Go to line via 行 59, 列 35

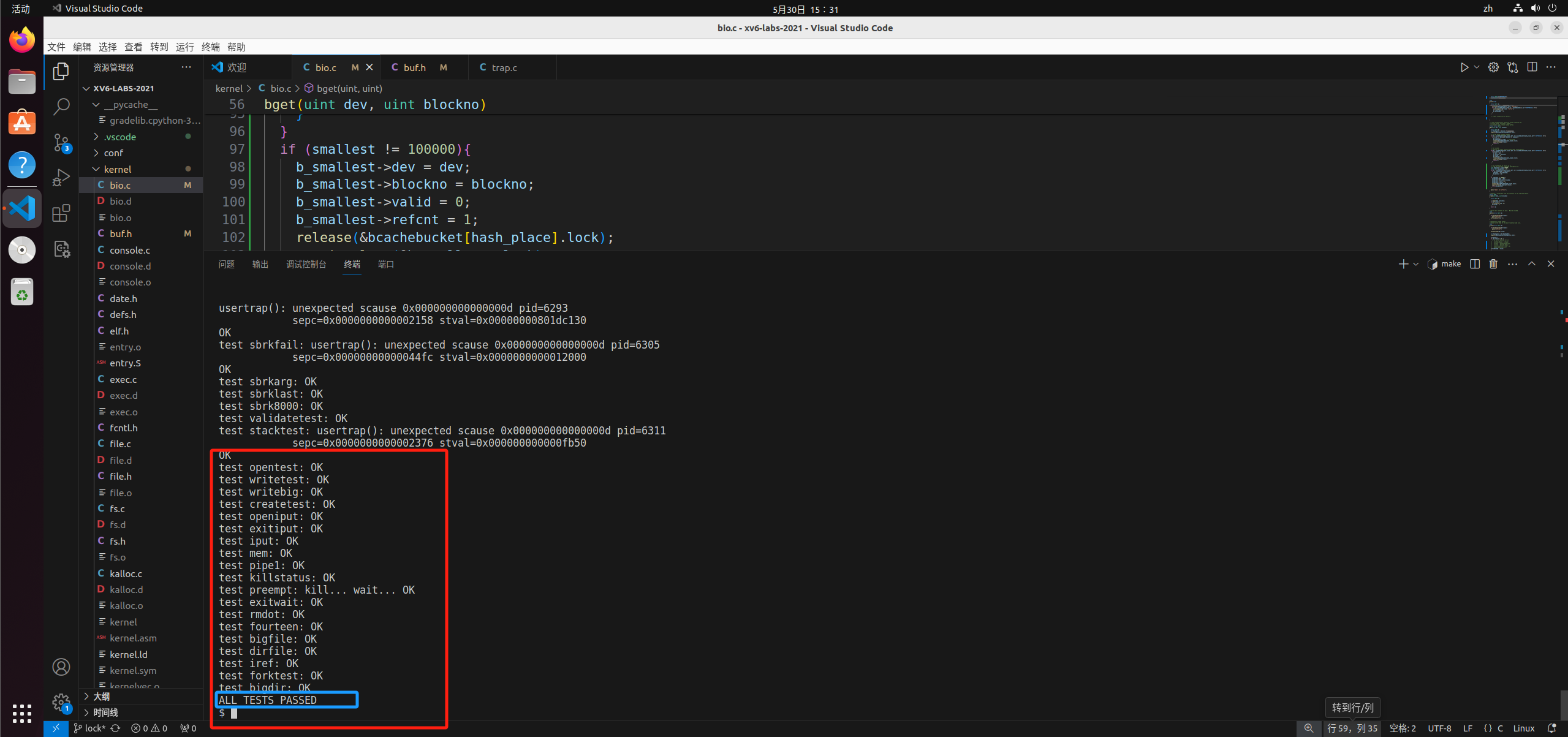[x=1352, y=728]
